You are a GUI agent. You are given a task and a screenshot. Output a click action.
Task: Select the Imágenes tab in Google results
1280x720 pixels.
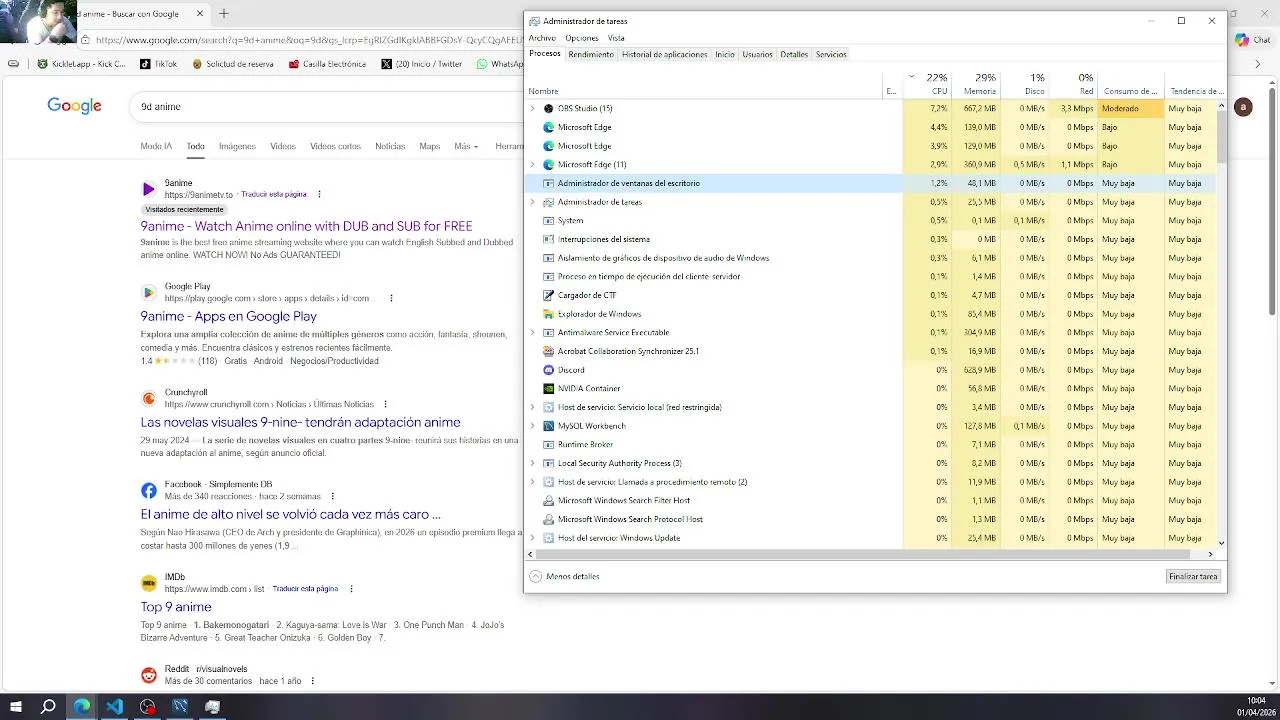tap(237, 146)
